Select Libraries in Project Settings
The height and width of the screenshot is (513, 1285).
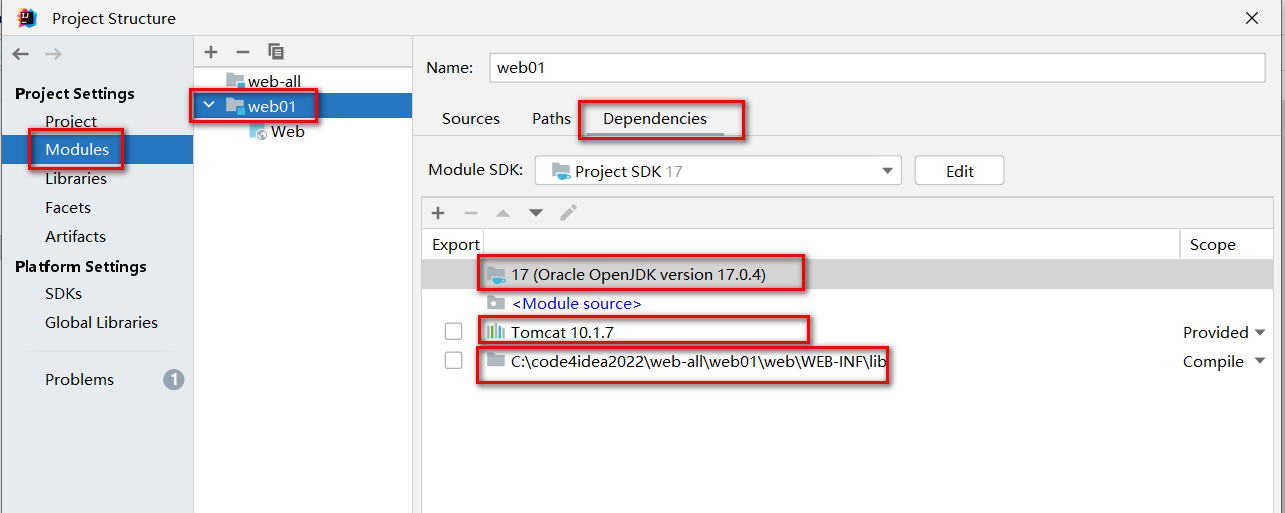point(76,179)
